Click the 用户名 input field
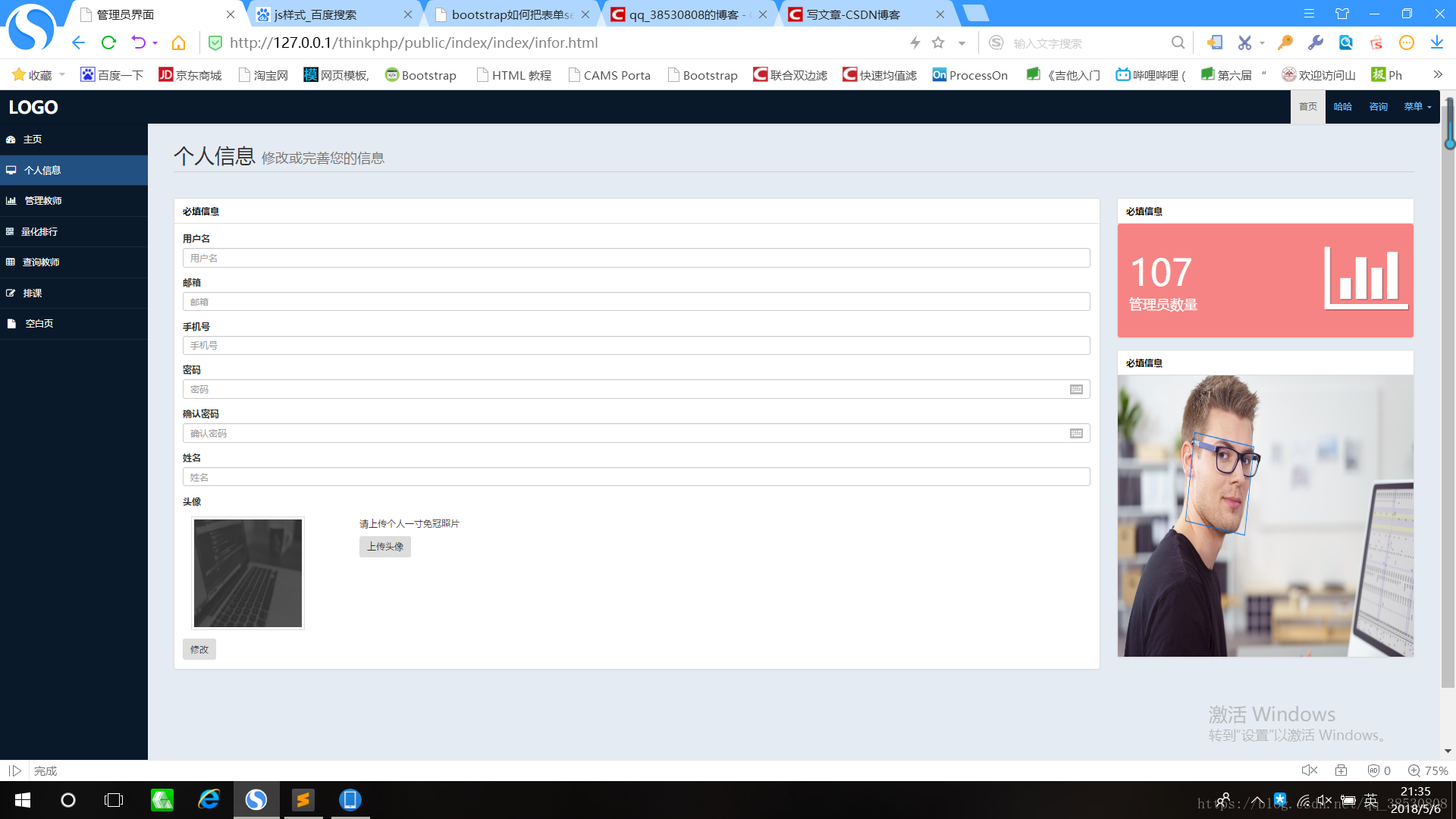Screen dimensions: 1456x819 pos(635,259)
